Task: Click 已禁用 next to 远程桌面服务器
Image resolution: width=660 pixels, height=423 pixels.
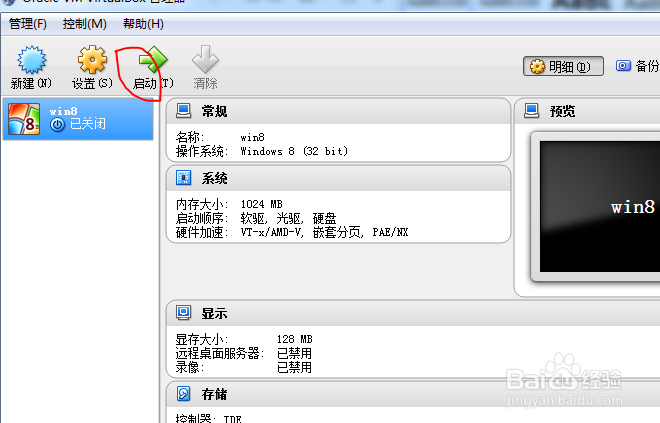Action: point(295,353)
